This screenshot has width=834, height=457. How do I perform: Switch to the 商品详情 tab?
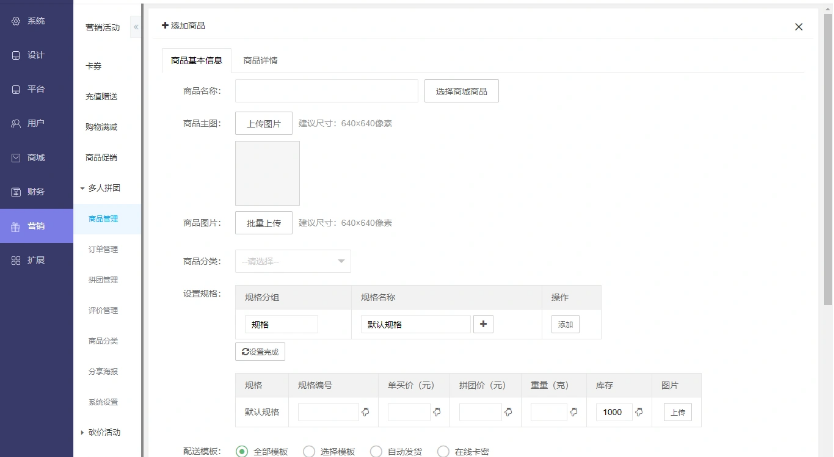pyautogui.click(x=260, y=60)
